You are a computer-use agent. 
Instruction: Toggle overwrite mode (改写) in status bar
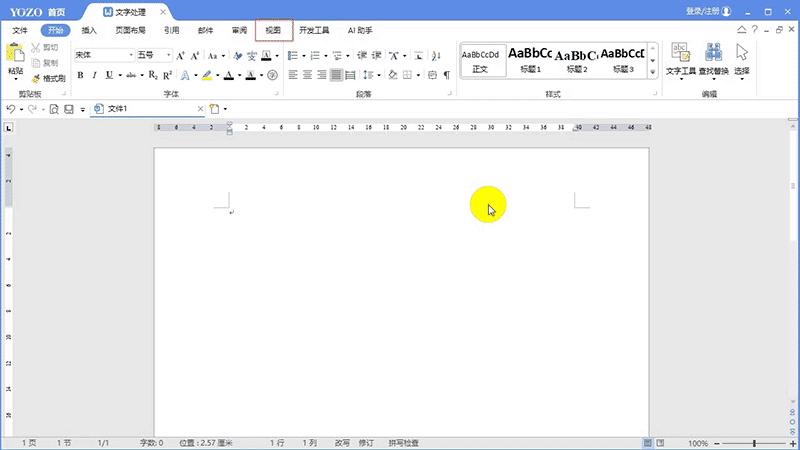[x=342, y=443]
